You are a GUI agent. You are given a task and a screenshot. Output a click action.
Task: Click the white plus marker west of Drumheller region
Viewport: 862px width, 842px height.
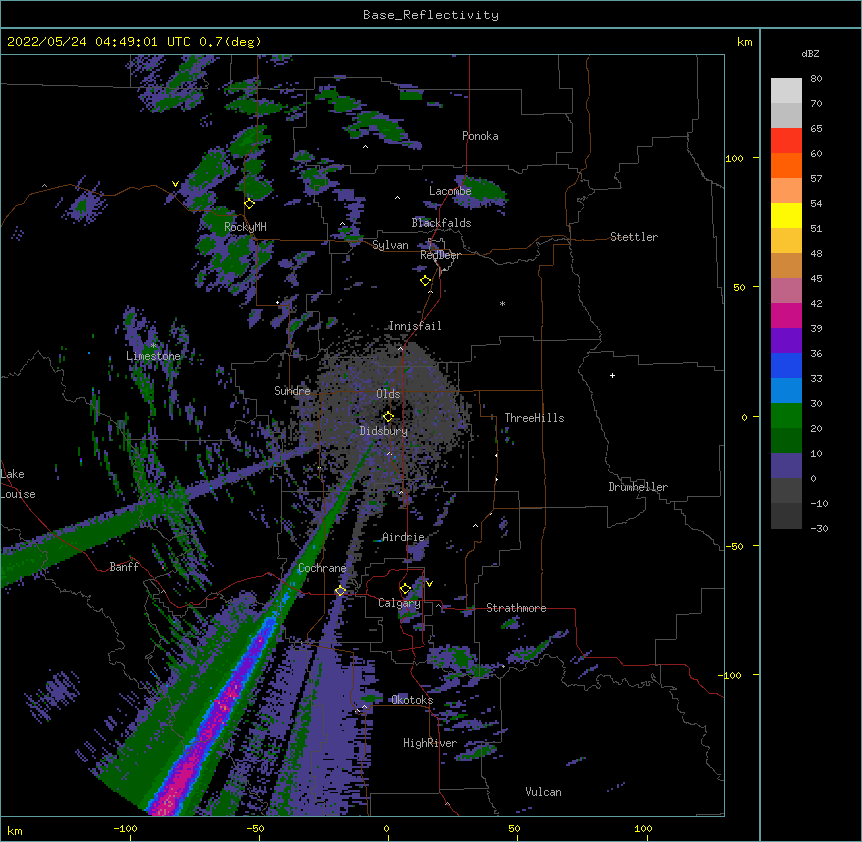pos(612,375)
